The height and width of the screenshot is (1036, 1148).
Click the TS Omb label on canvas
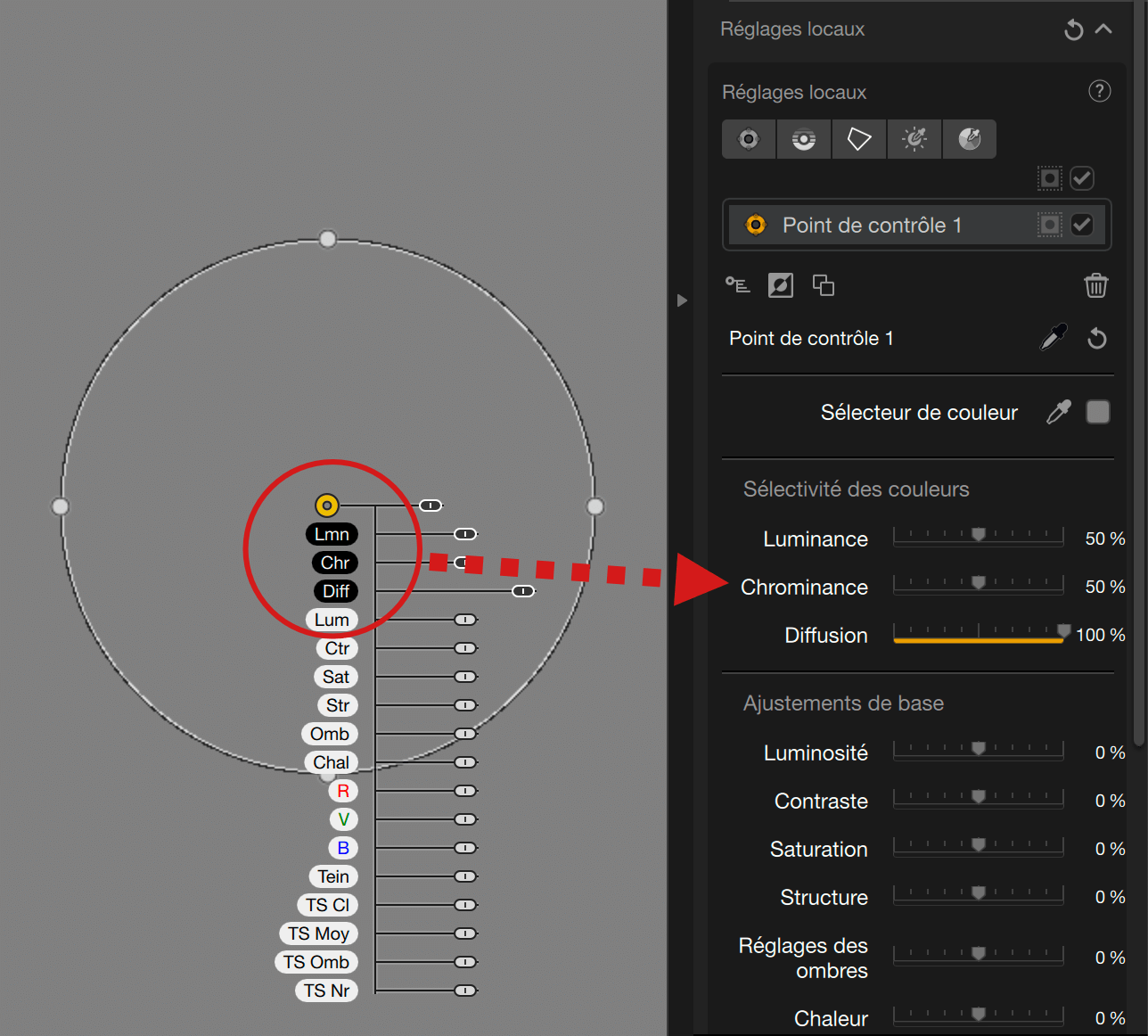point(316,962)
